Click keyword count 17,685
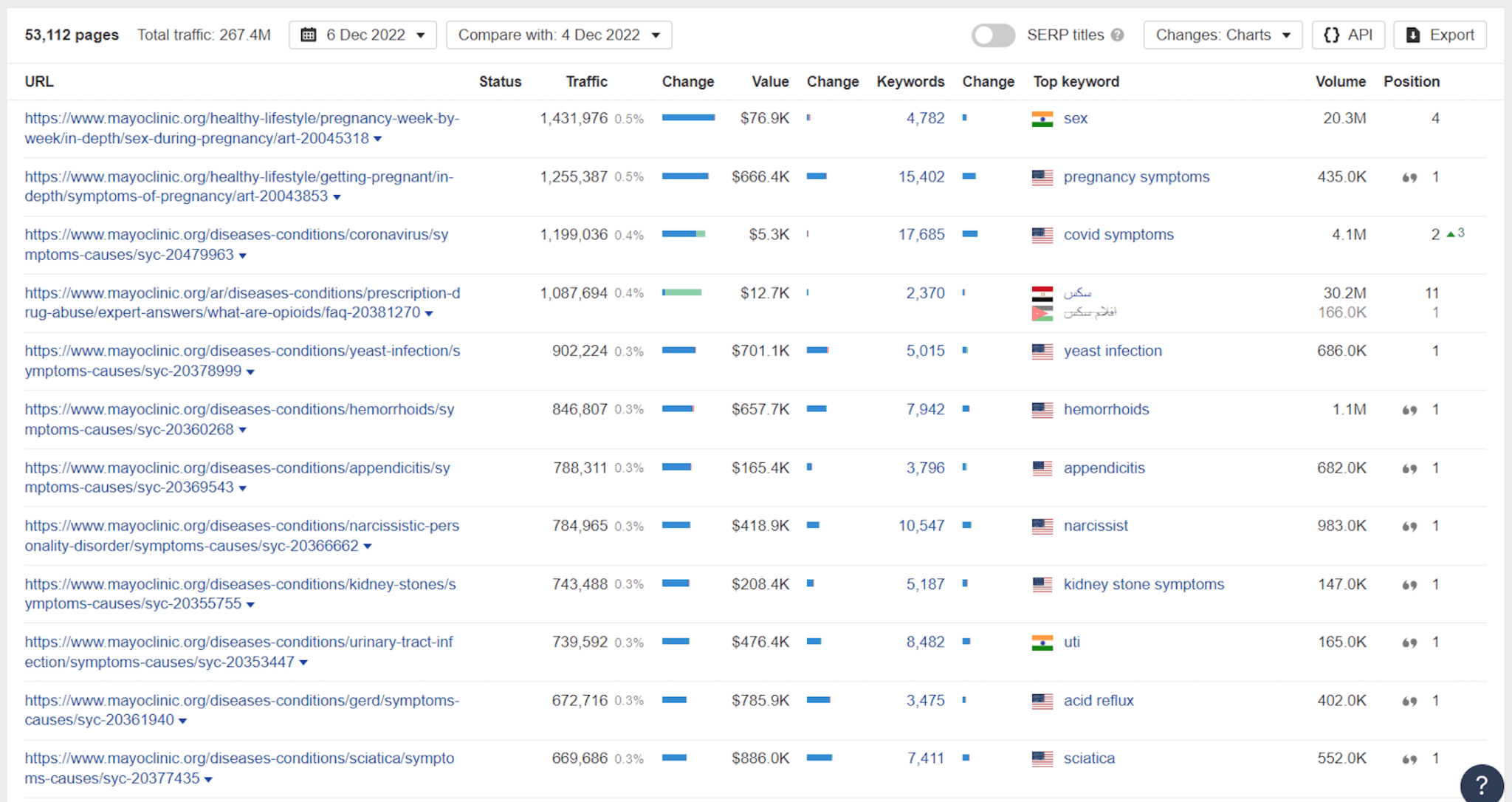1512x802 pixels. [921, 234]
